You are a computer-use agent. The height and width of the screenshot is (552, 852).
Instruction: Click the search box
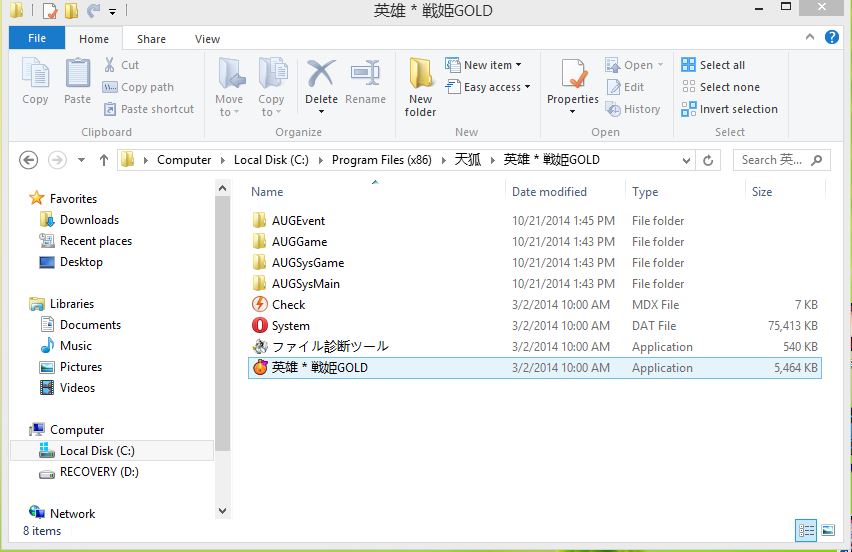[781, 160]
